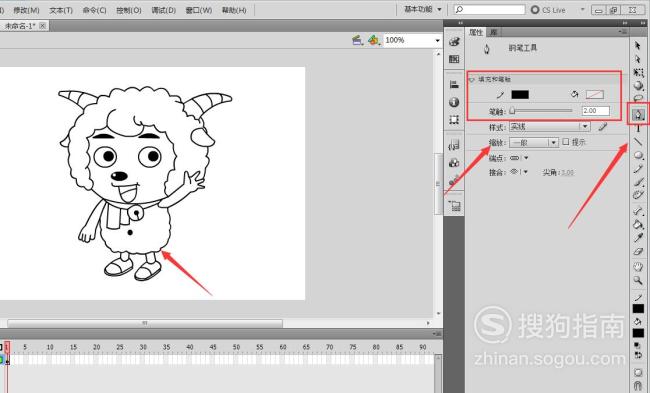Toggle the snap-to-objects magnet option
The image size is (650, 393).
click(x=638, y=386)
